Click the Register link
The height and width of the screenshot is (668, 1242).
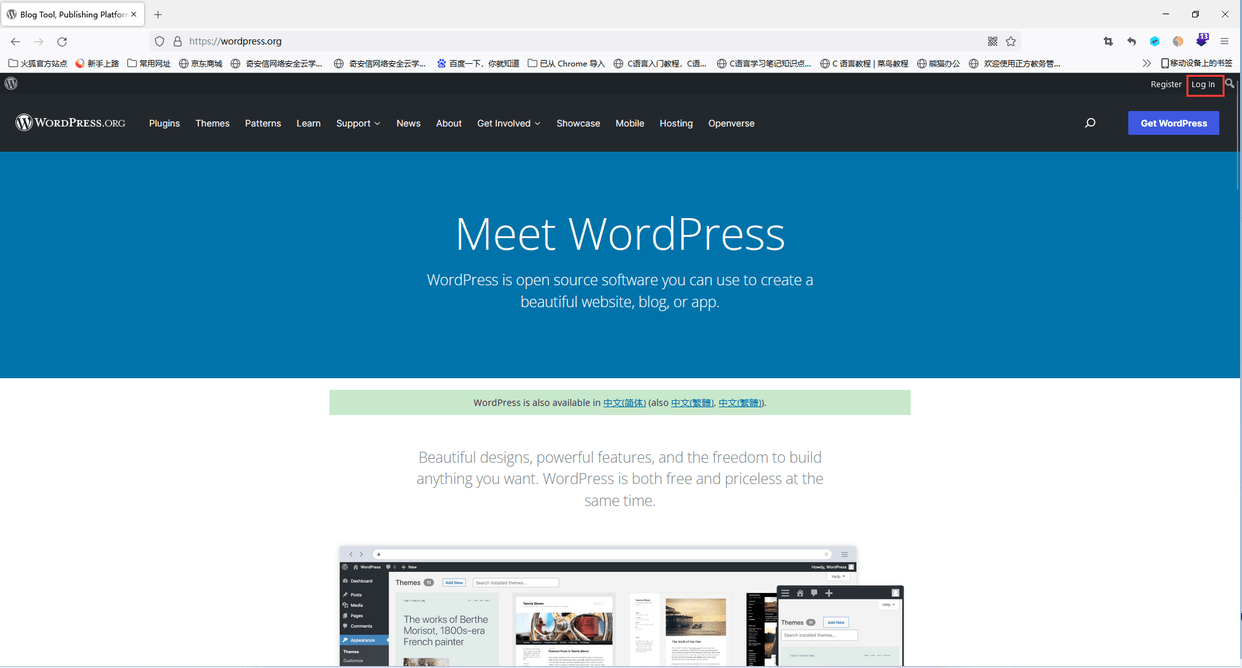click(x=1166, y=84)
